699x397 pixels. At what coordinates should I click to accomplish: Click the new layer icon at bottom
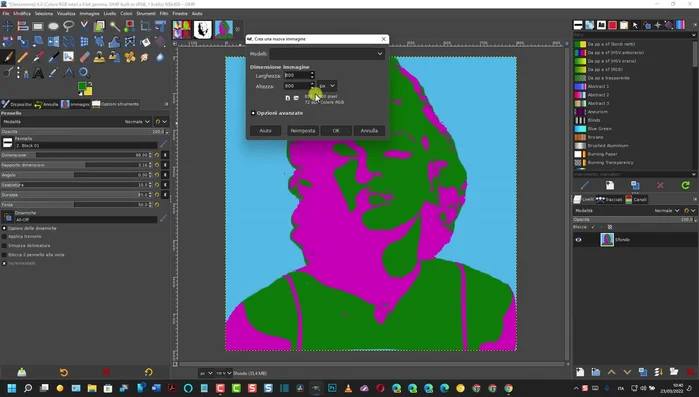click(580, 372)
